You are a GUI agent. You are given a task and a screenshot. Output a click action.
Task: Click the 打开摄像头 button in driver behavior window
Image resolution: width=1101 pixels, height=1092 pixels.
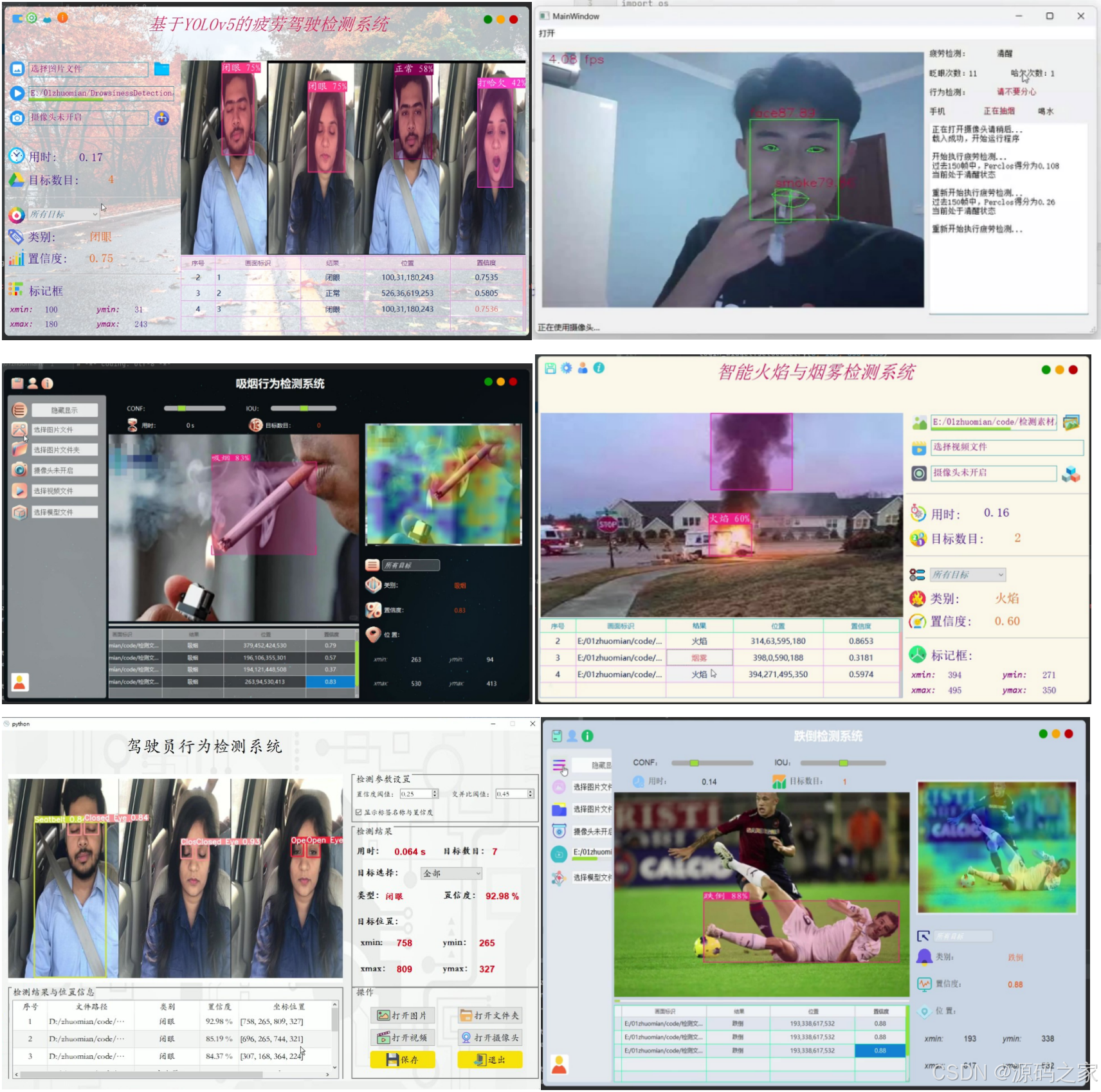point(490,1038)
